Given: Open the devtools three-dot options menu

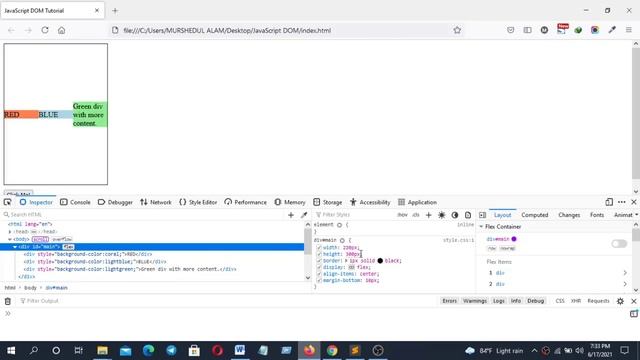Looking at the screenshot, I should pos(622,202).
